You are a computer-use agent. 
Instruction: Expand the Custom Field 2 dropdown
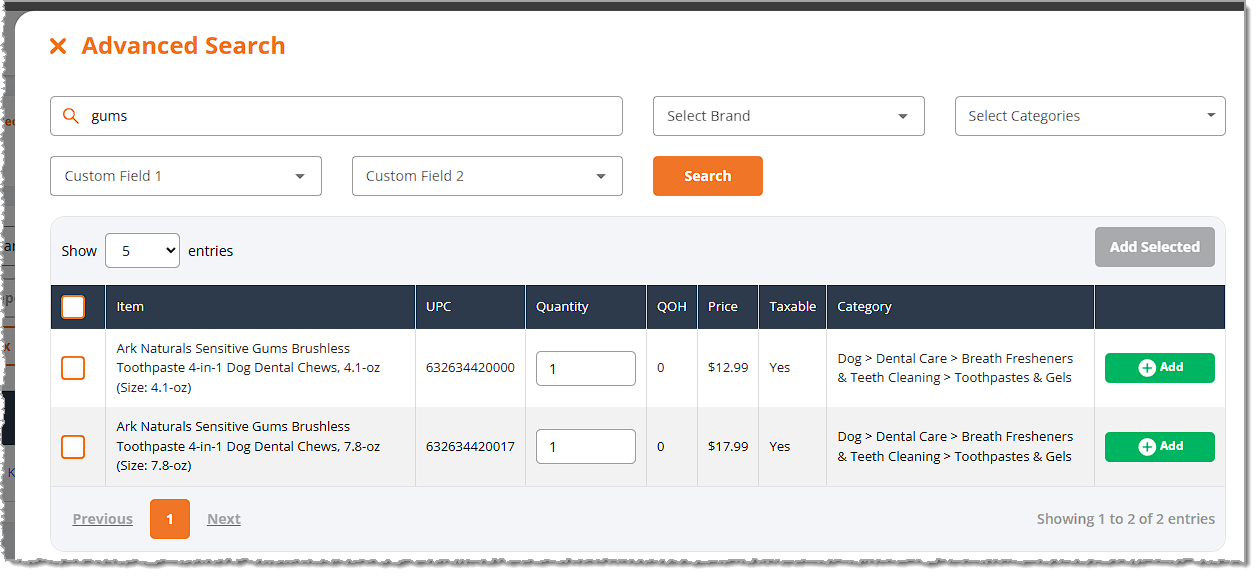click(x=487, y=176)
